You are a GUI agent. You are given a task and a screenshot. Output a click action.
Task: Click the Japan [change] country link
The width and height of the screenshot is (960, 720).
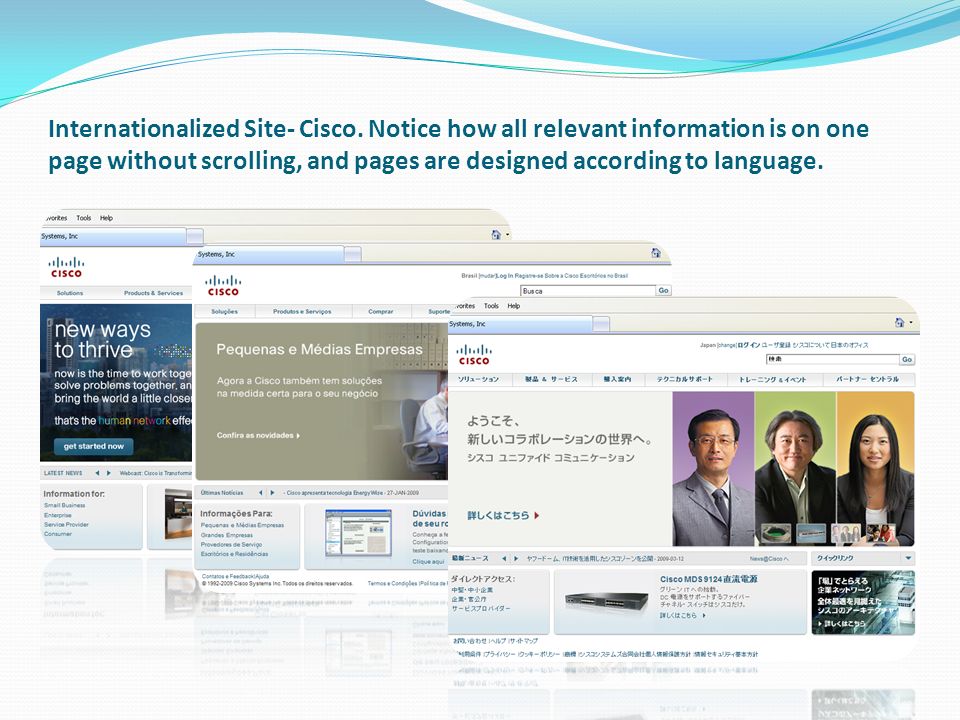718,345
